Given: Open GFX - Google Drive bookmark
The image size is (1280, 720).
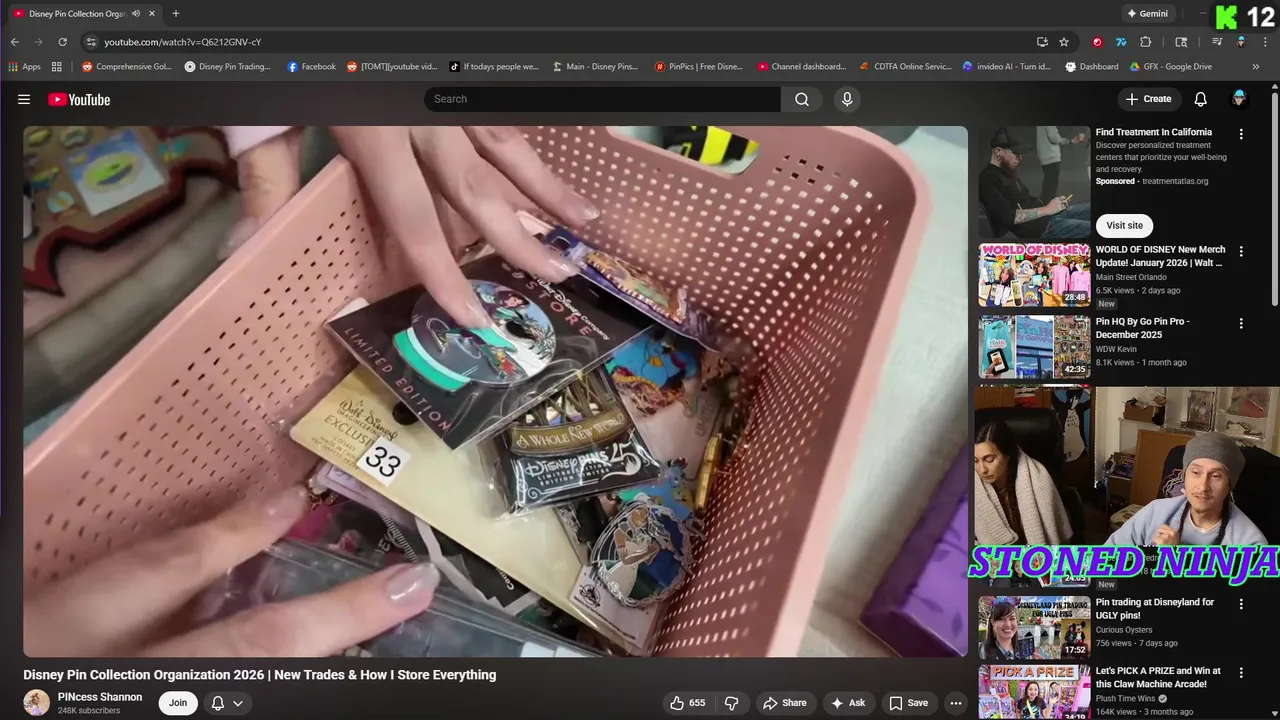Looking at the screenshot, I should [1171, 67].
